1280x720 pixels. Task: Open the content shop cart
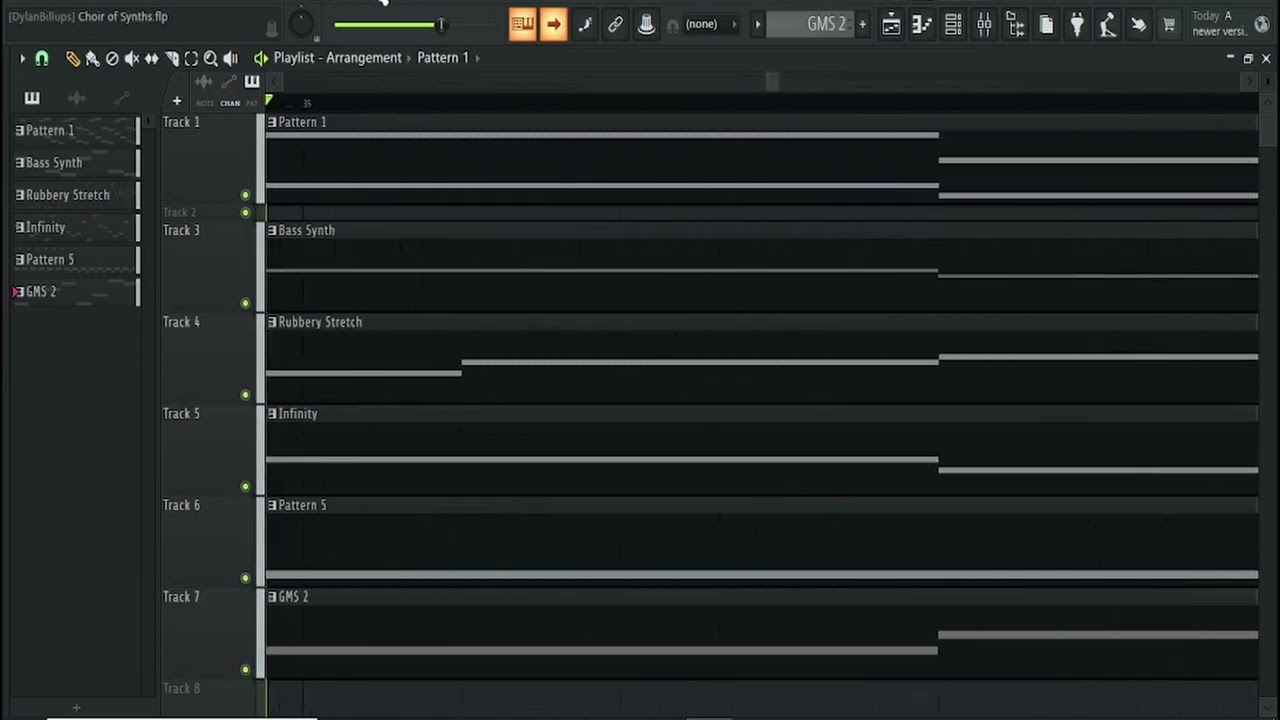coord(1168,25)
